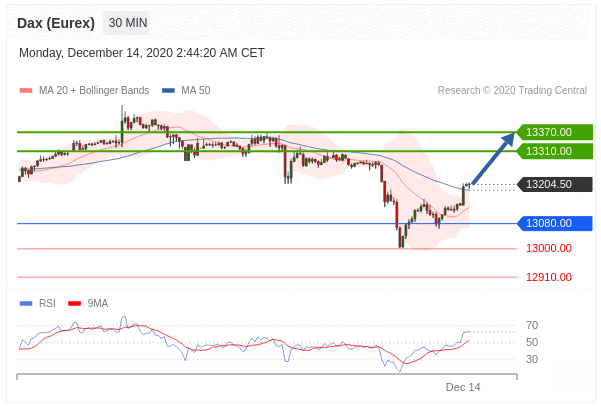Viewport: 601px width, 407px height.
Task: Click the RSI 30 level label
Action: pyautogui.click(x=532, y=359)
